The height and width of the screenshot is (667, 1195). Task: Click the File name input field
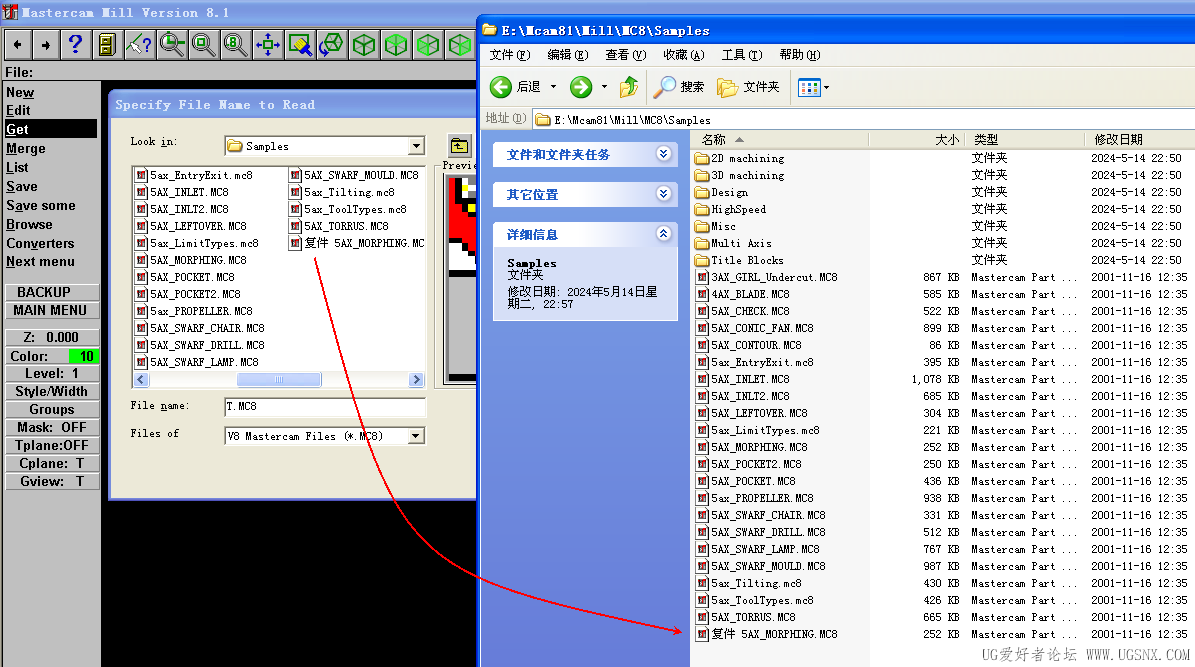[325, 406]
